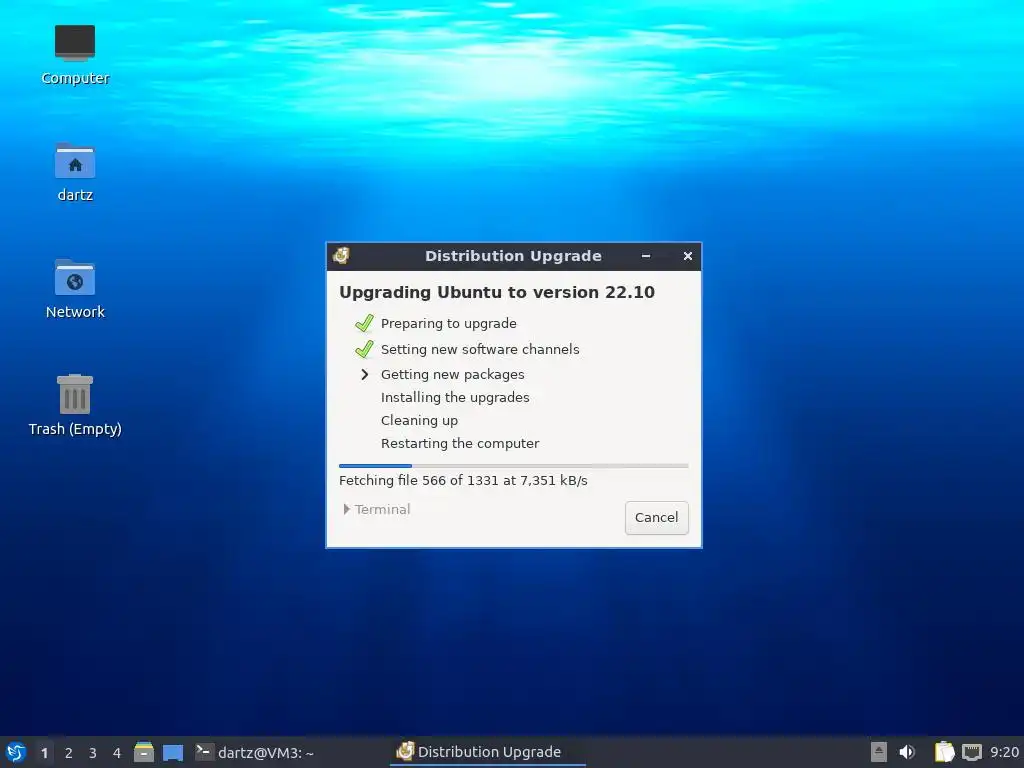The width and height of the screenshot is (1024, 768).
Task: Switch to workspace 4
Action: click(117, 753)
